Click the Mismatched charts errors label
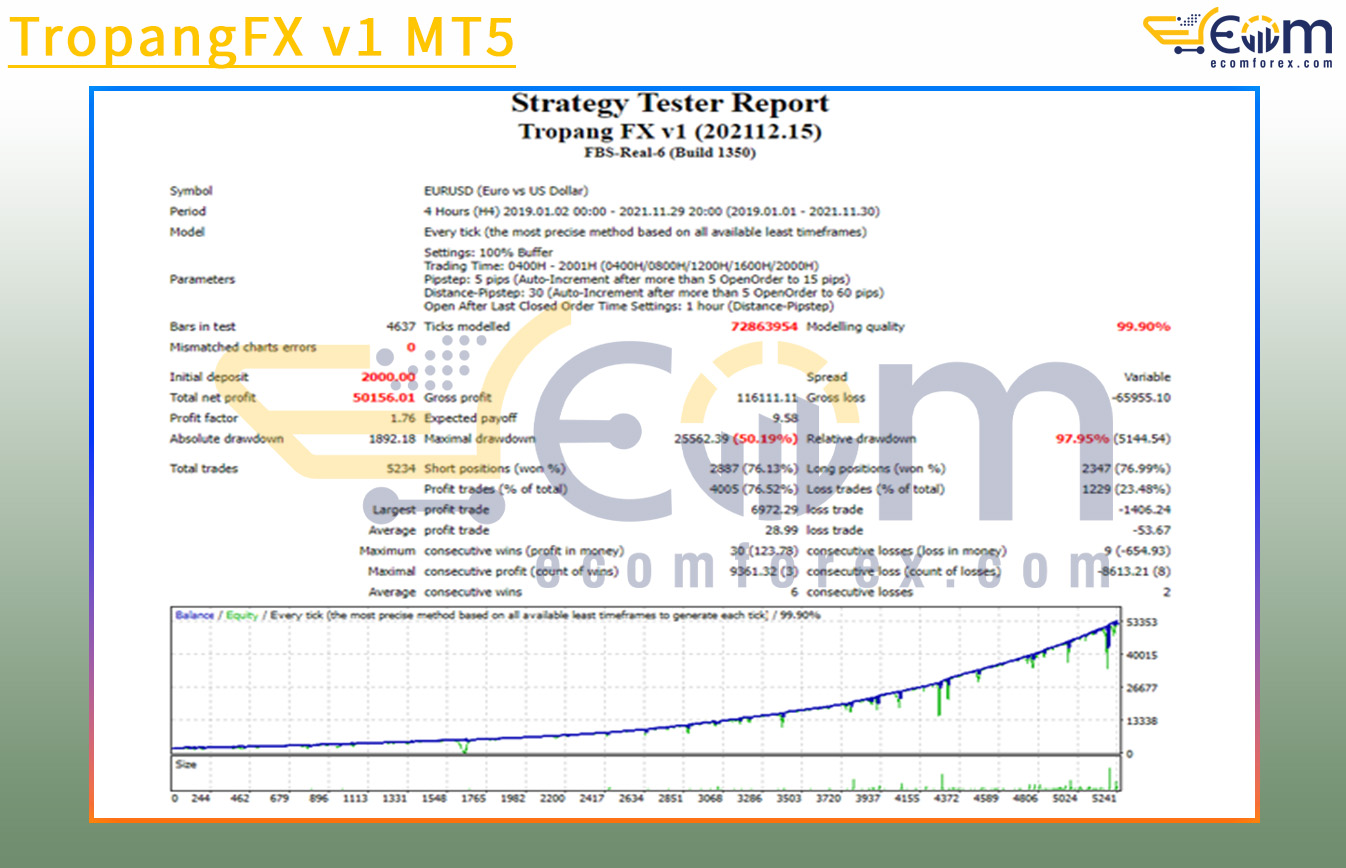The height and width of the screenshot is (868, 1346). click(243, 348)
